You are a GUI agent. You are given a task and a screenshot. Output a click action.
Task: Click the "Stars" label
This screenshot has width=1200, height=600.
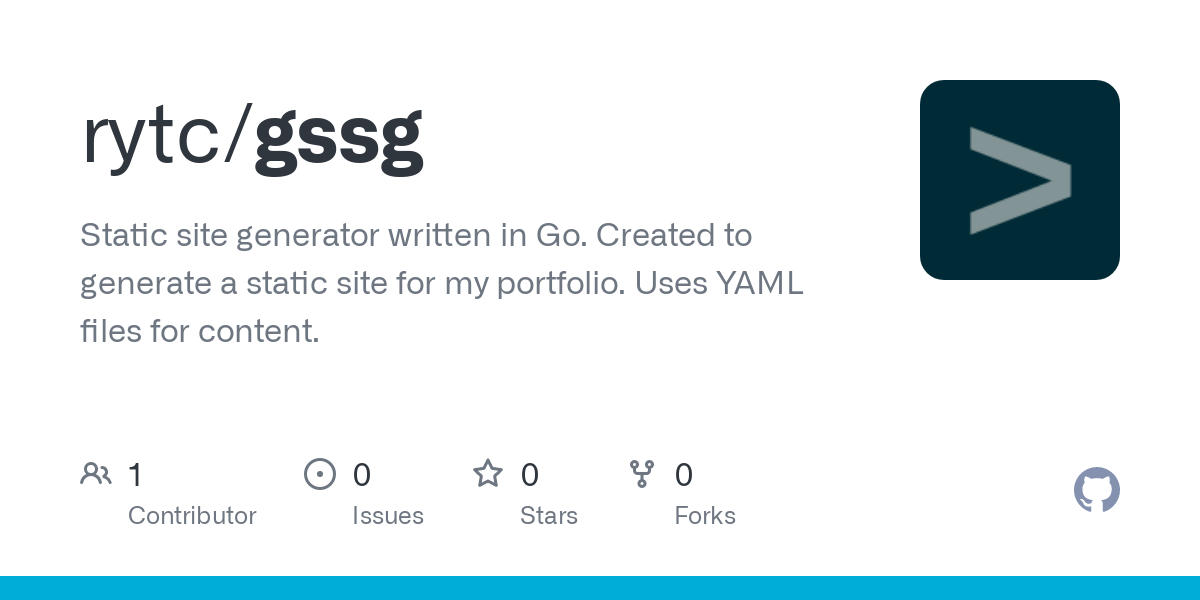tap(549, 516)
